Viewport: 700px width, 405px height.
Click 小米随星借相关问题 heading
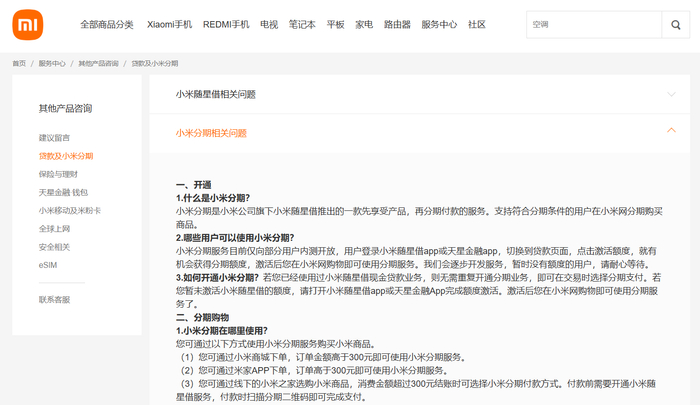(x=216, y=94)
